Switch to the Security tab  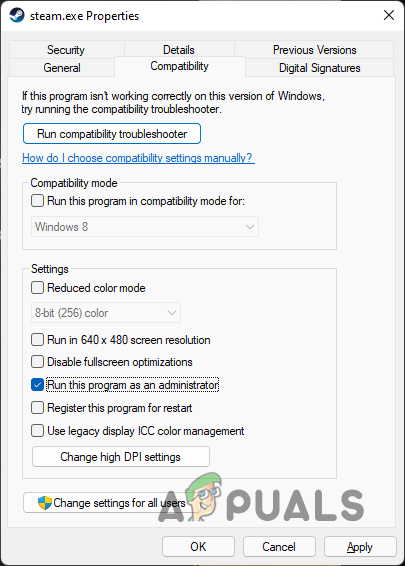pos(66,50)
